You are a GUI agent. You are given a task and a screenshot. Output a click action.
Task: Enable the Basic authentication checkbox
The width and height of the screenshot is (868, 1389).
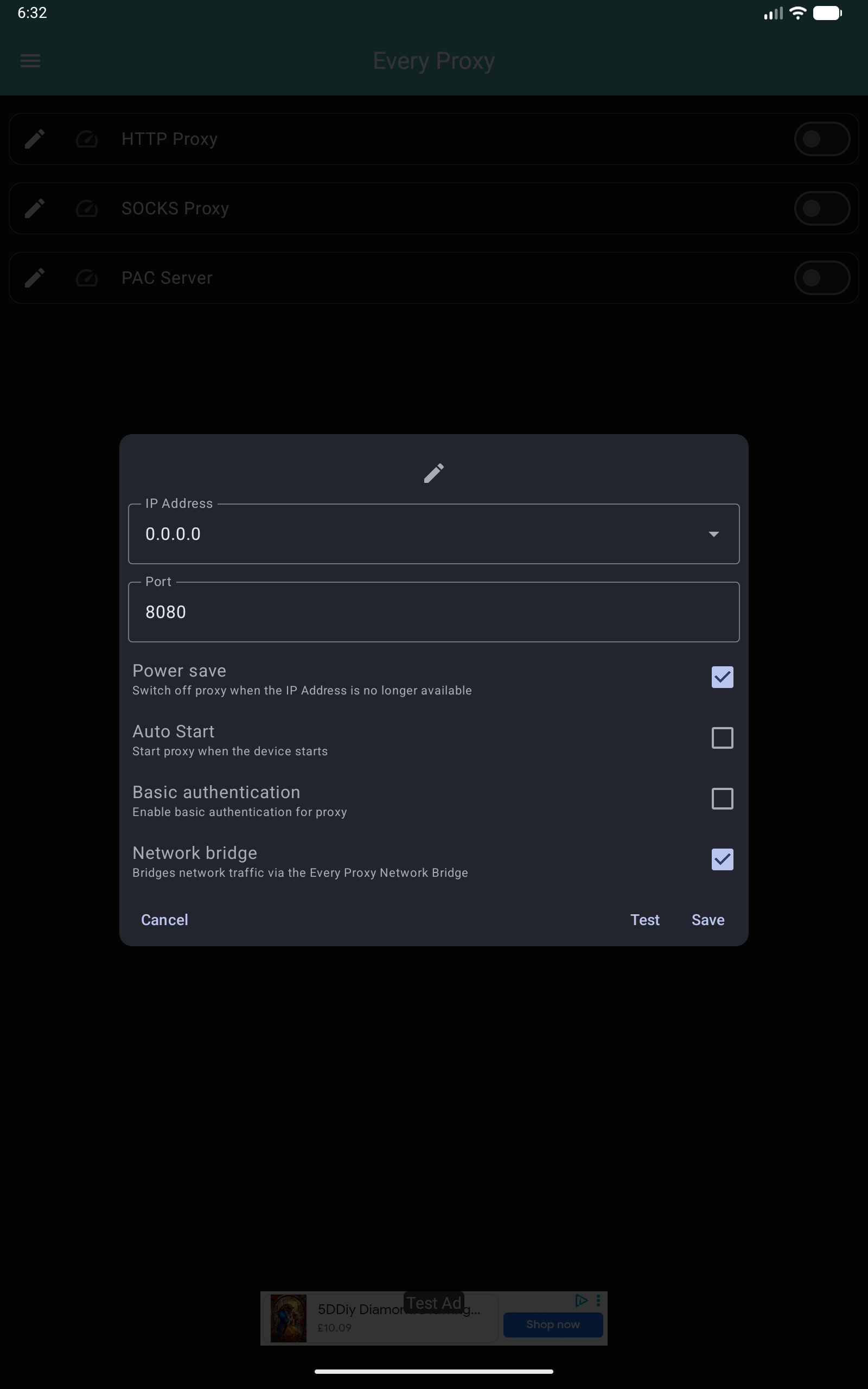pyautogui.click(x=722, y=798)
